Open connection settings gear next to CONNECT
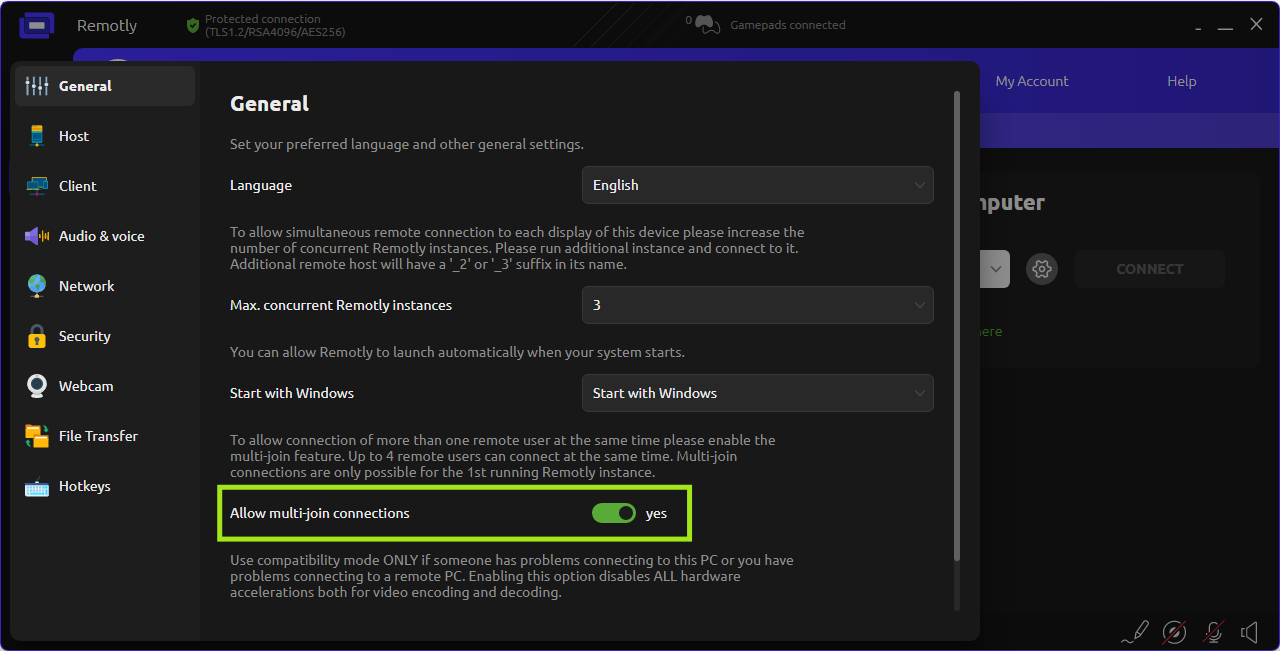This screenshot has width=1280, height=651. click(1042, 269)
